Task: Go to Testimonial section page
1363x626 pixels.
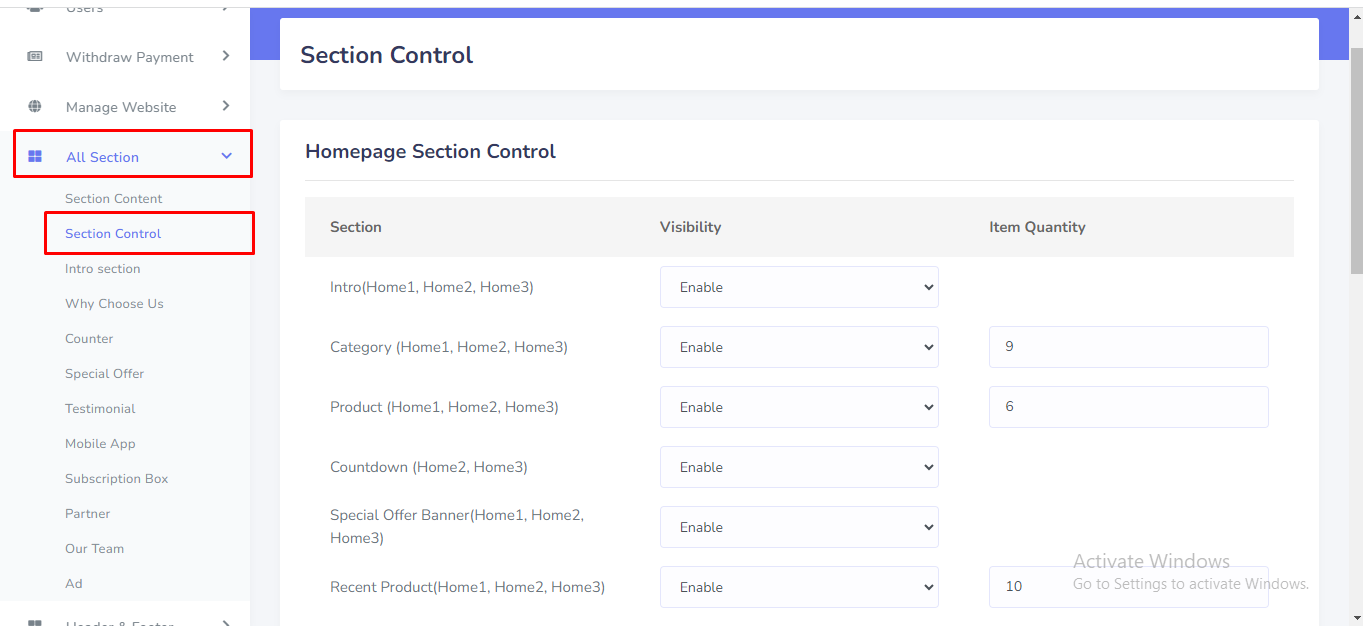Action: click(100, 409)
